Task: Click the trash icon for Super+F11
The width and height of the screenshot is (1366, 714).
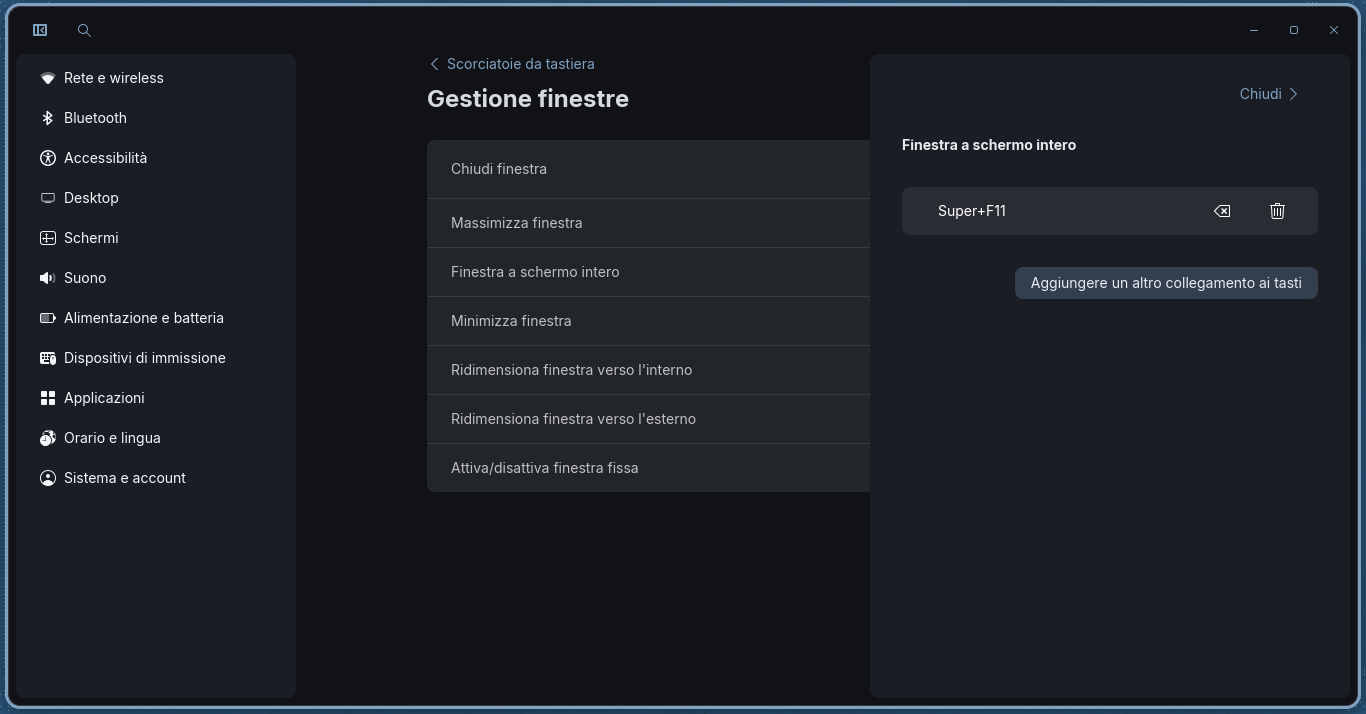Action: pyautogui.click(x=1277, y=211)
